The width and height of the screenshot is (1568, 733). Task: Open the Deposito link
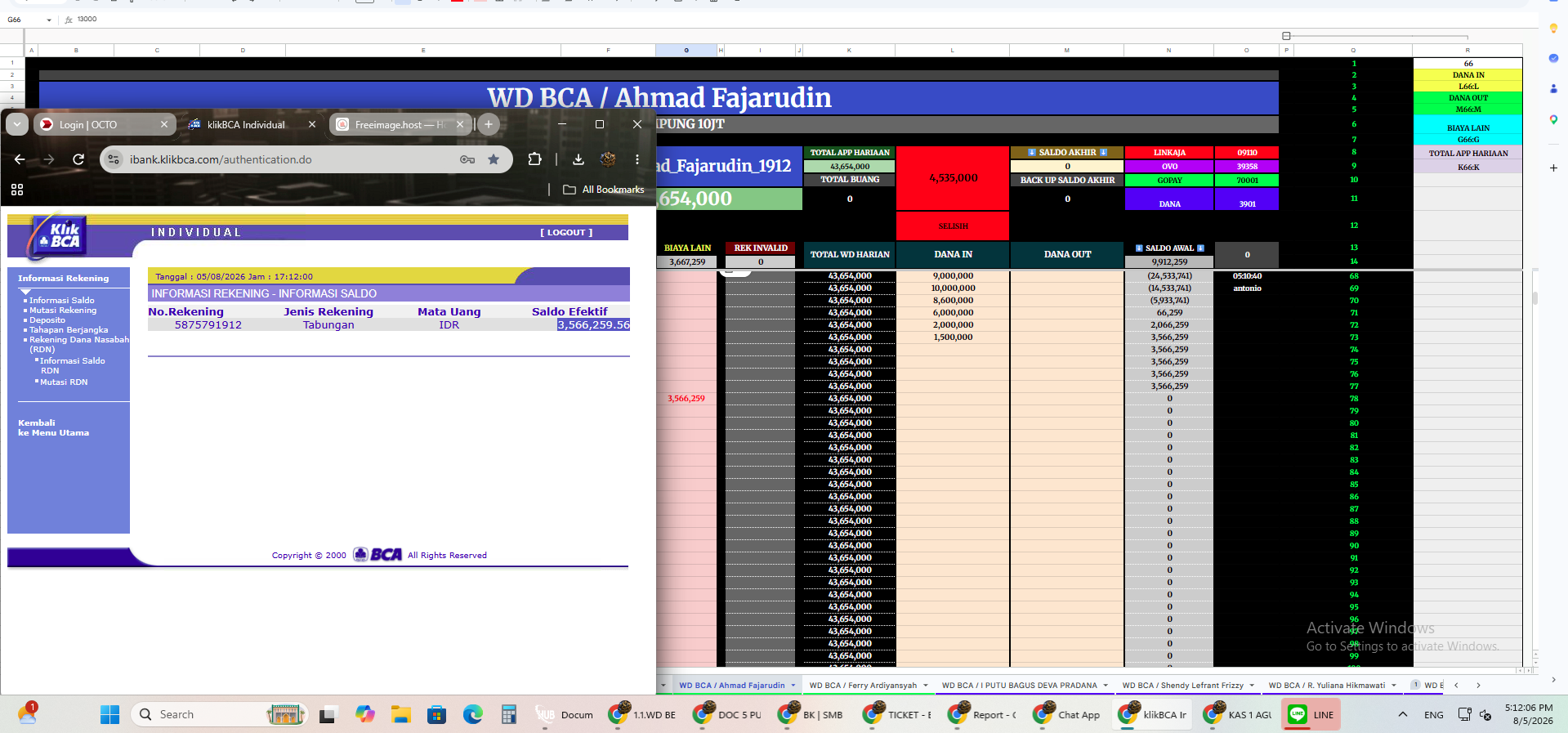click(x=47, y=320)
